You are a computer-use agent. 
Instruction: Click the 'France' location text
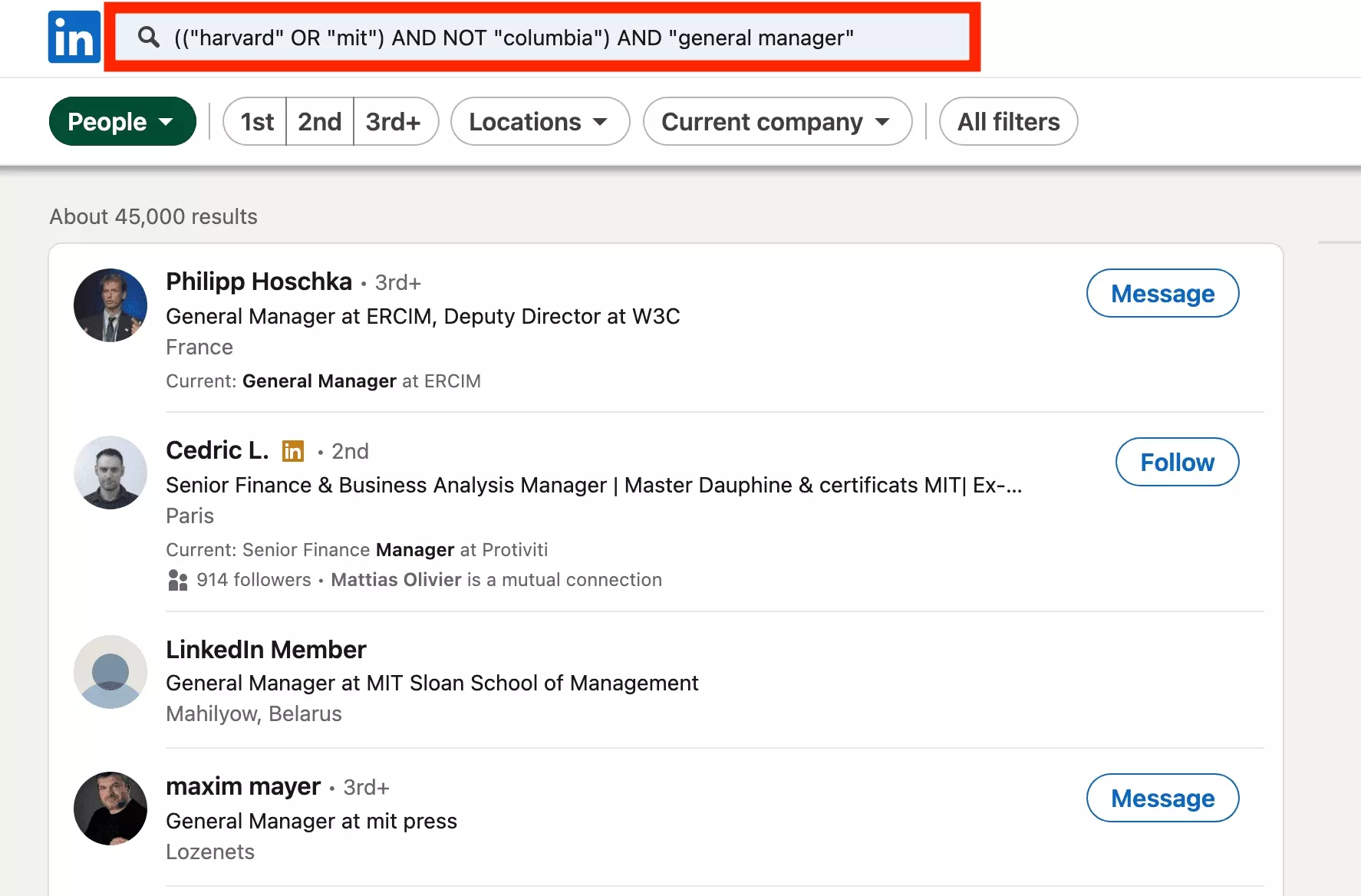coord(199,347)
